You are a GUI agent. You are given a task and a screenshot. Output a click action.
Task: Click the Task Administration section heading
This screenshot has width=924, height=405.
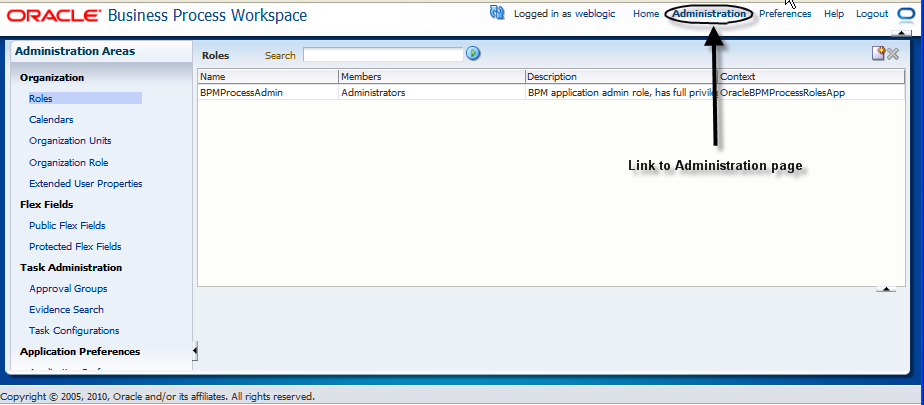click(71, 268)
